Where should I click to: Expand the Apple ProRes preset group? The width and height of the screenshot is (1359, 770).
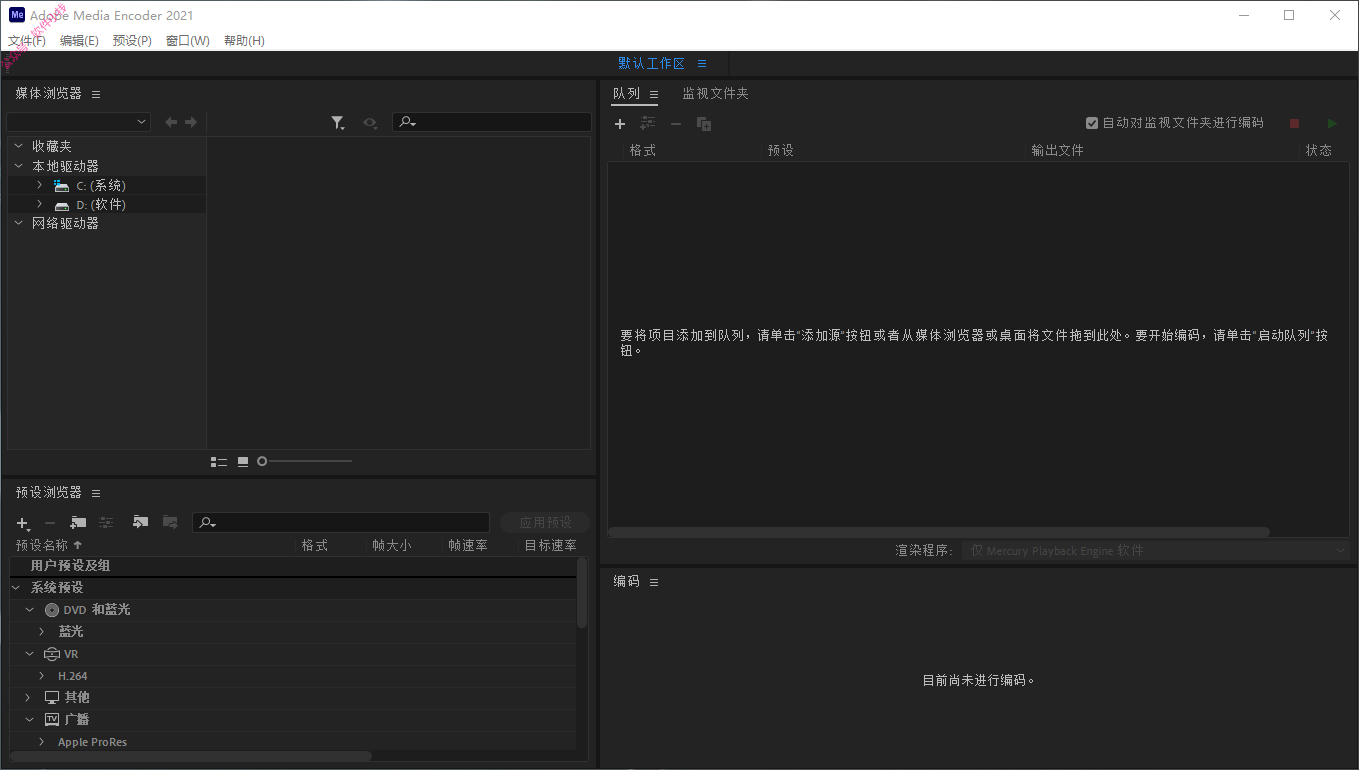coord(42,742)
